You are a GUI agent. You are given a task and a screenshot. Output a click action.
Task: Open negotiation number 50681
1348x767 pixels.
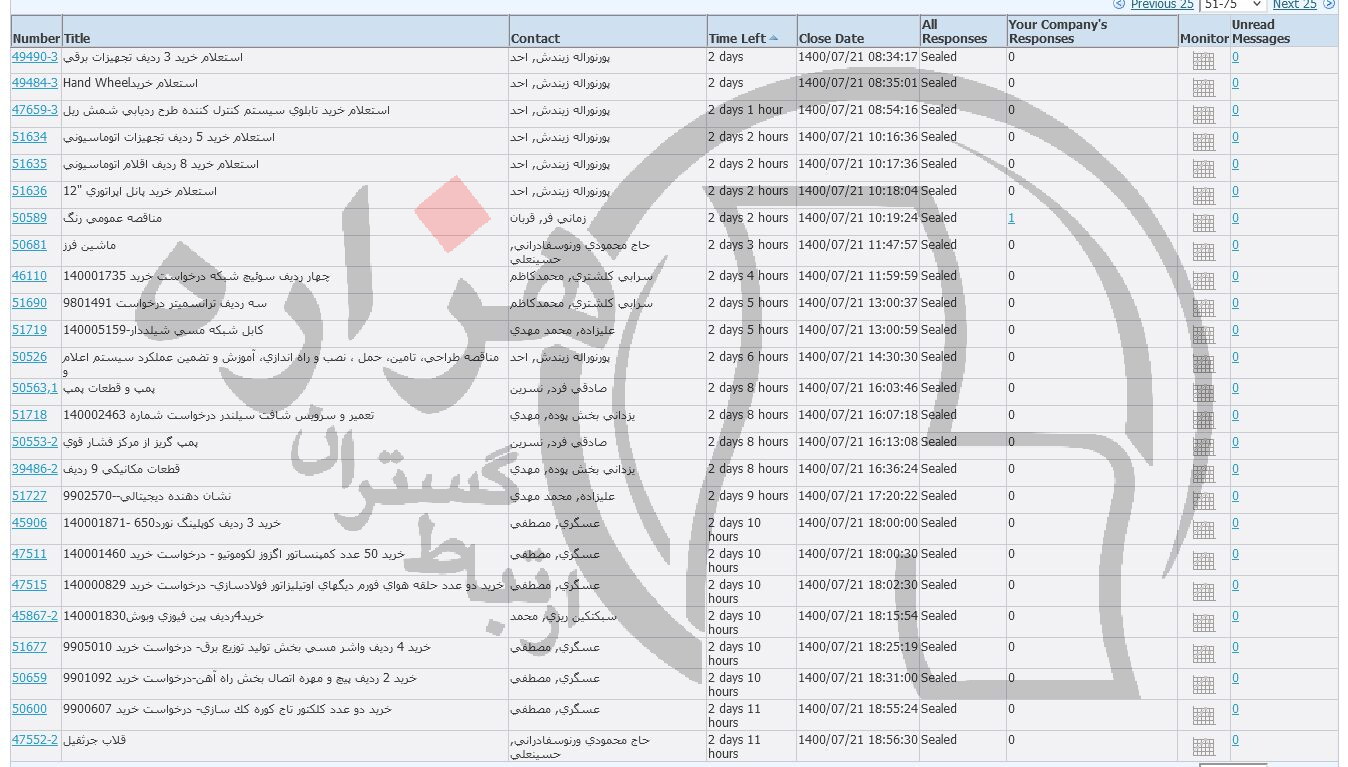(29, 245)
